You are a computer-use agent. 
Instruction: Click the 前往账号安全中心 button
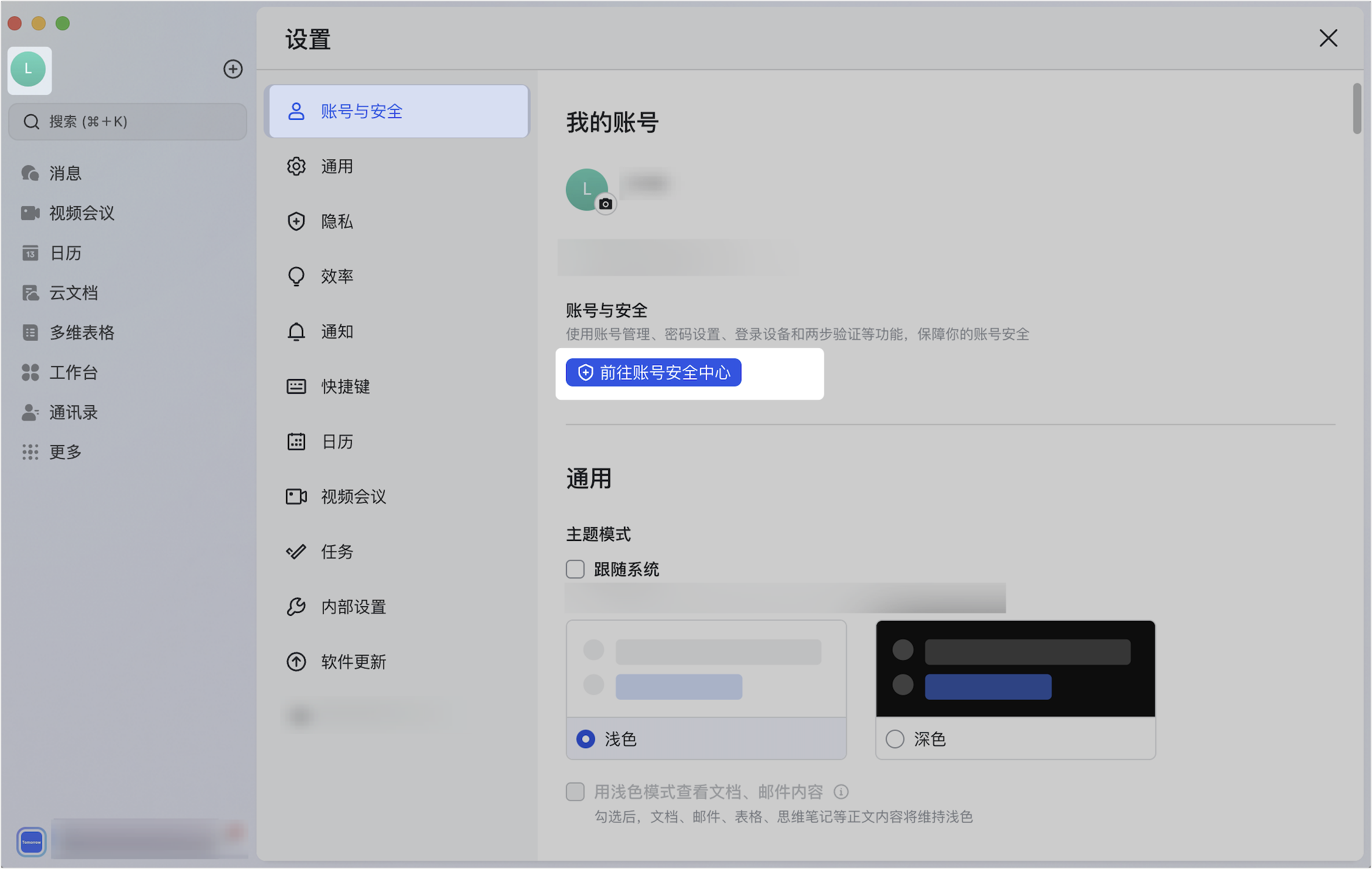click(x=653, y=372)
